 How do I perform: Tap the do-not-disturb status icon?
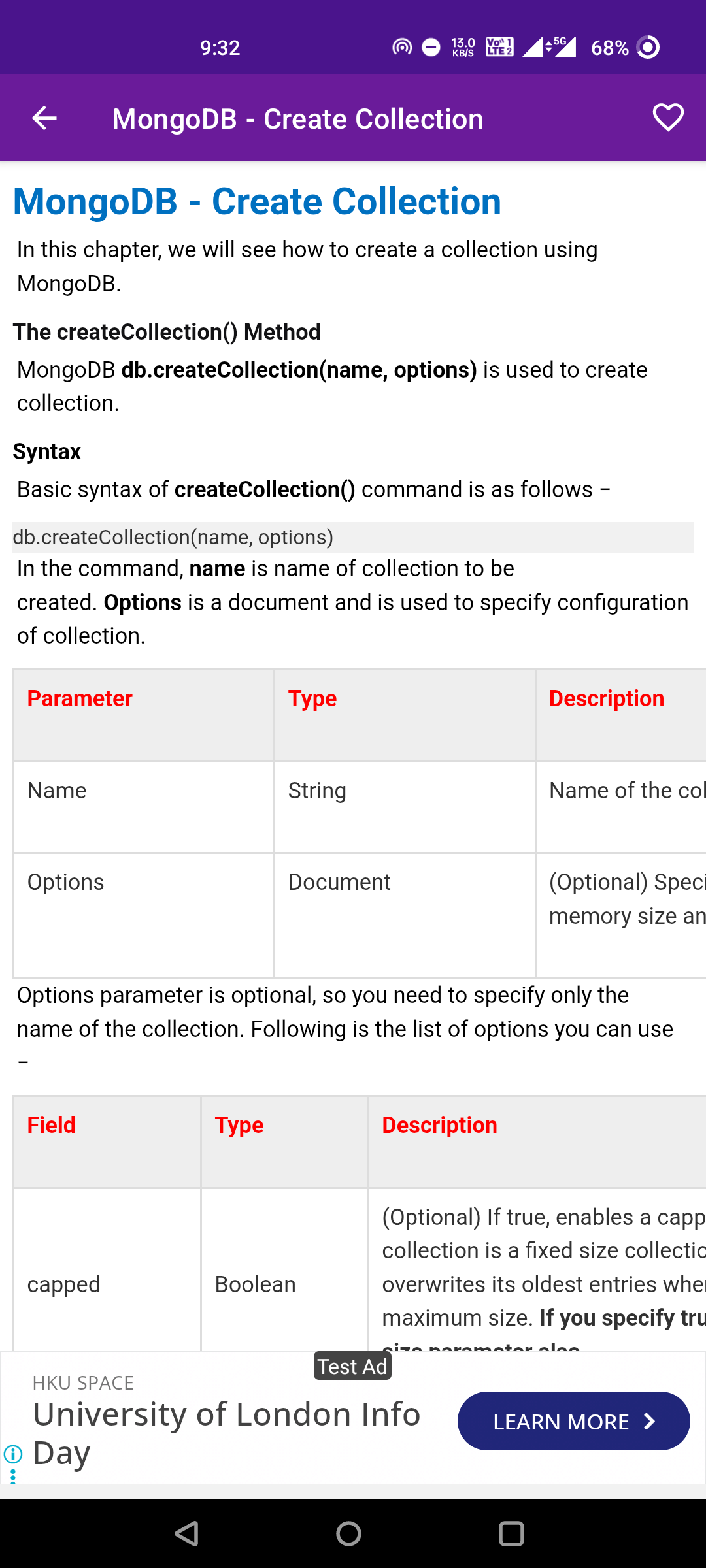[431, 47]
